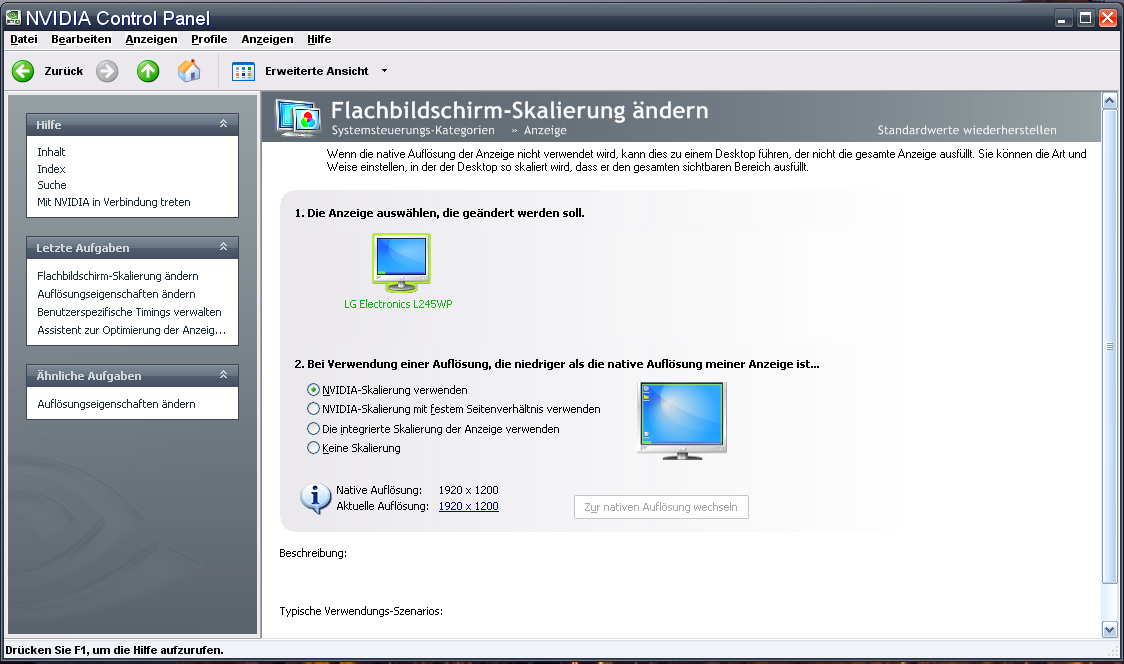Click the NVIDIA Control Panel title bar icon

pos(13,17)
